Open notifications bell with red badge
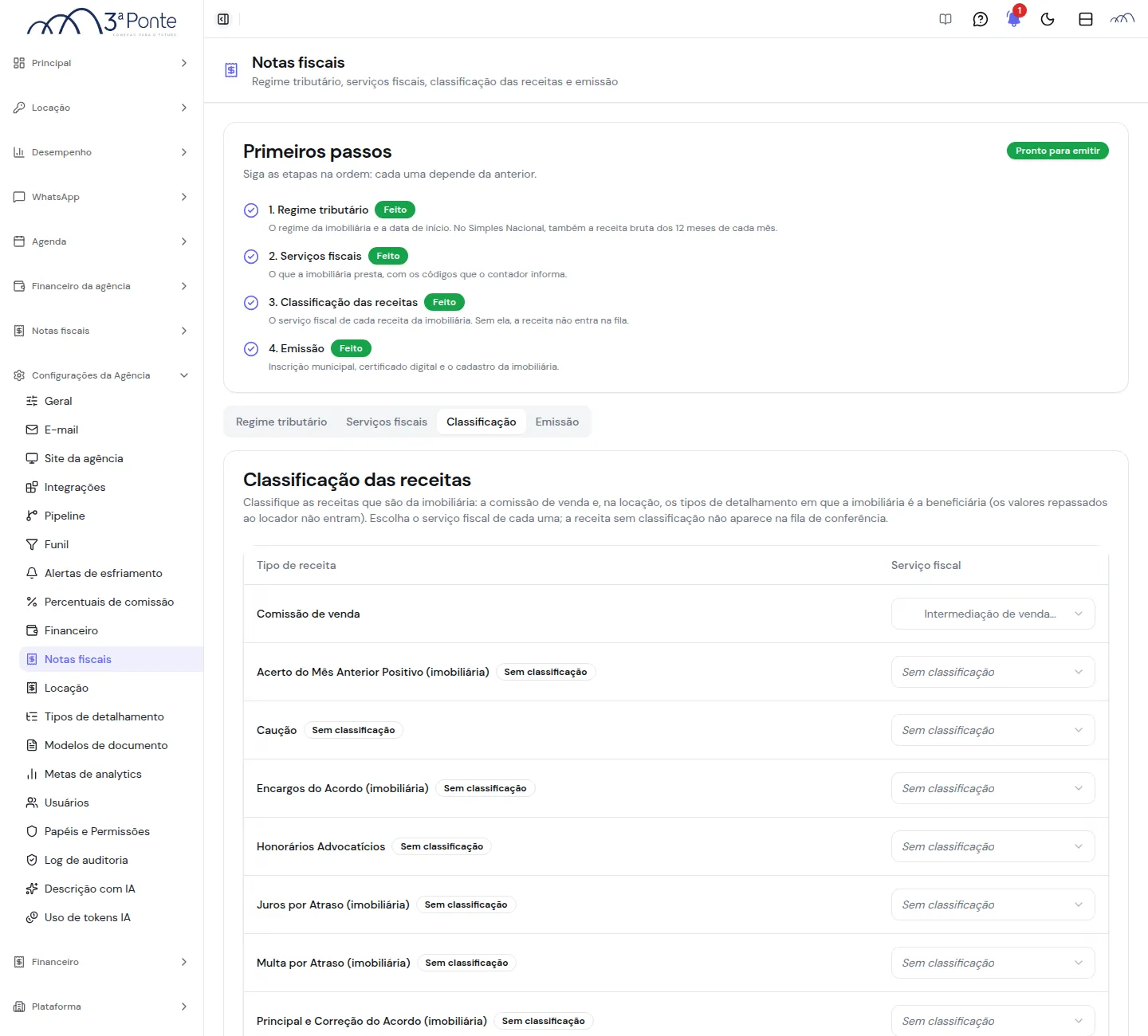Image resolution: width=1148 pixels, height=1036 pixels. pos(1014,18)
